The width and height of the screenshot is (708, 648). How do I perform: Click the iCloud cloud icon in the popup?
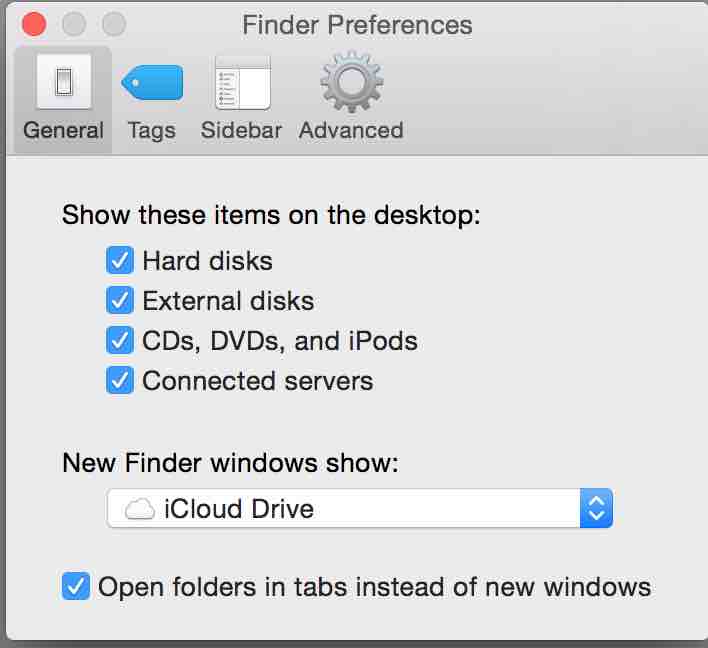click(139, 509)
